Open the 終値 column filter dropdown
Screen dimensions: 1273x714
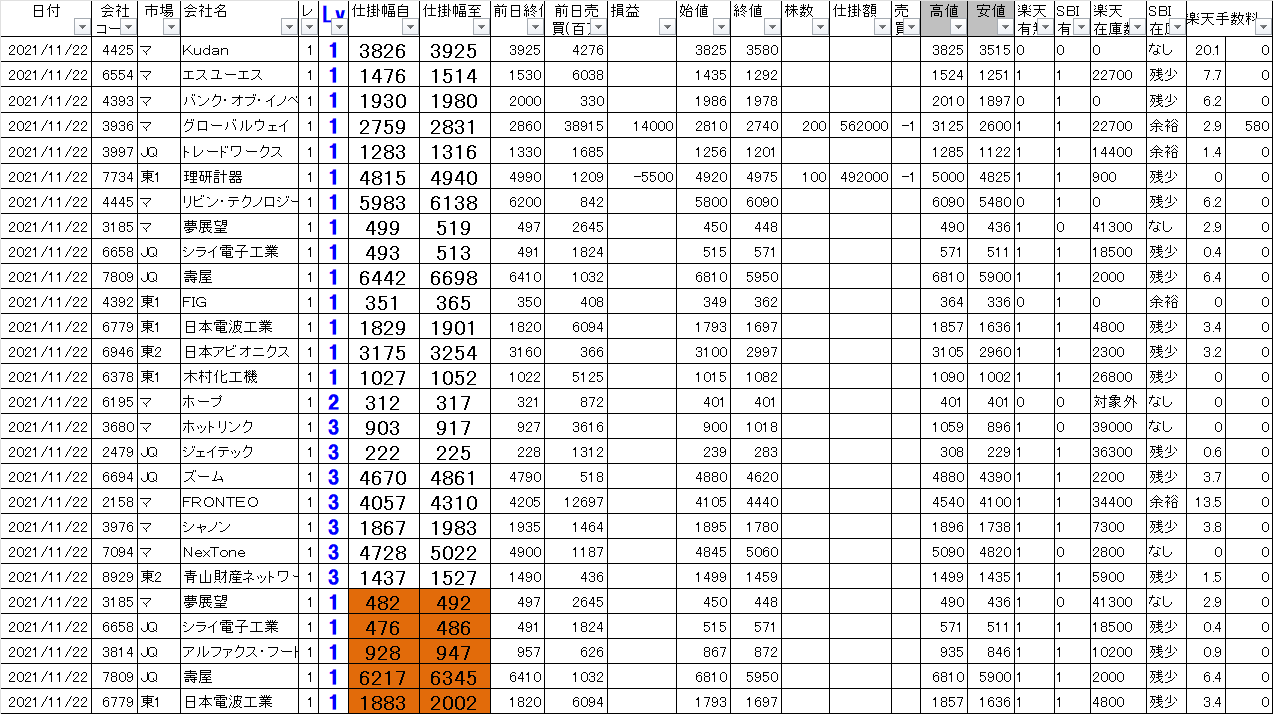tap(773, 28)
